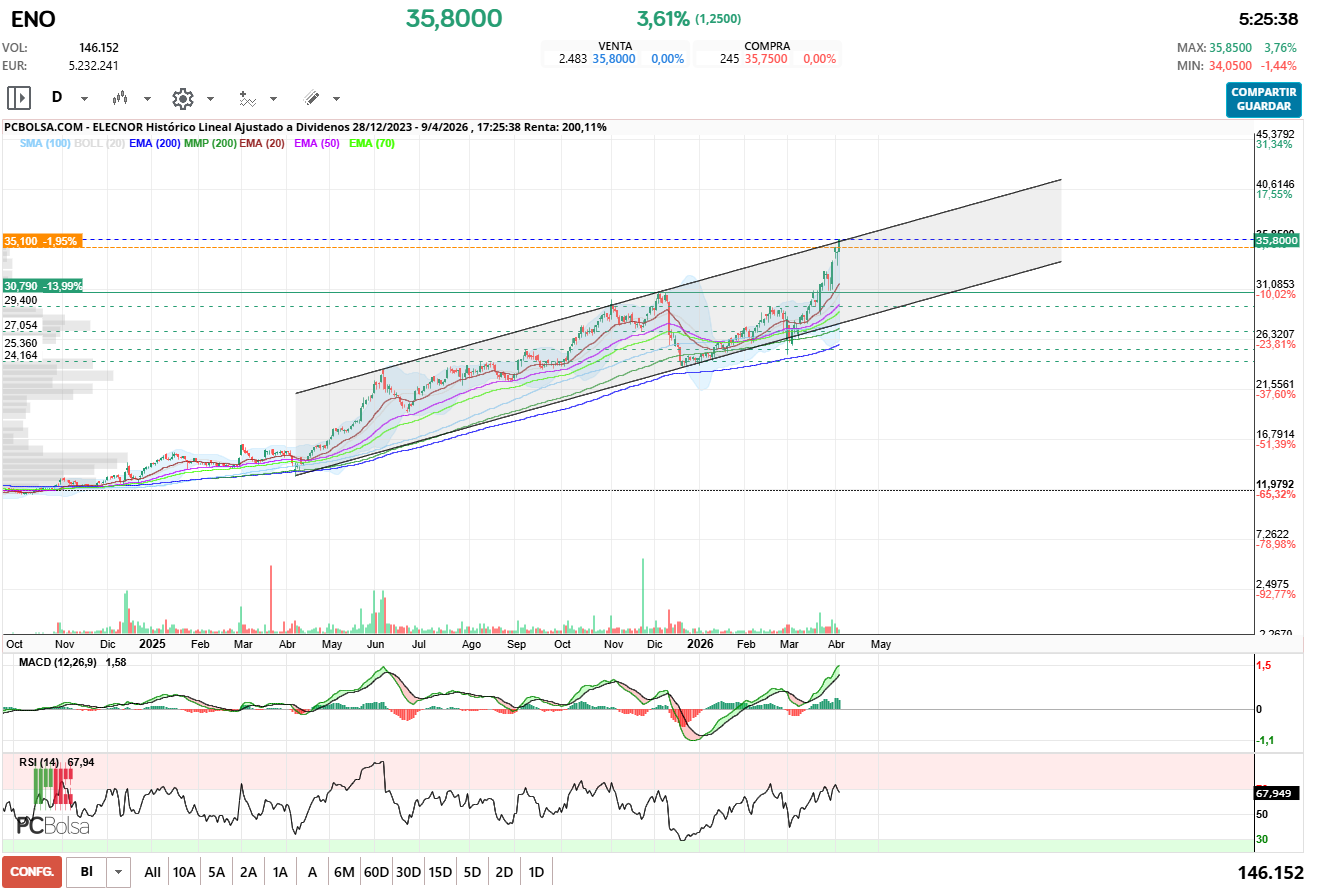Expand the D timeframe dropdown arrow
Screen dimensions: 1317x893
tap(84, 99)
